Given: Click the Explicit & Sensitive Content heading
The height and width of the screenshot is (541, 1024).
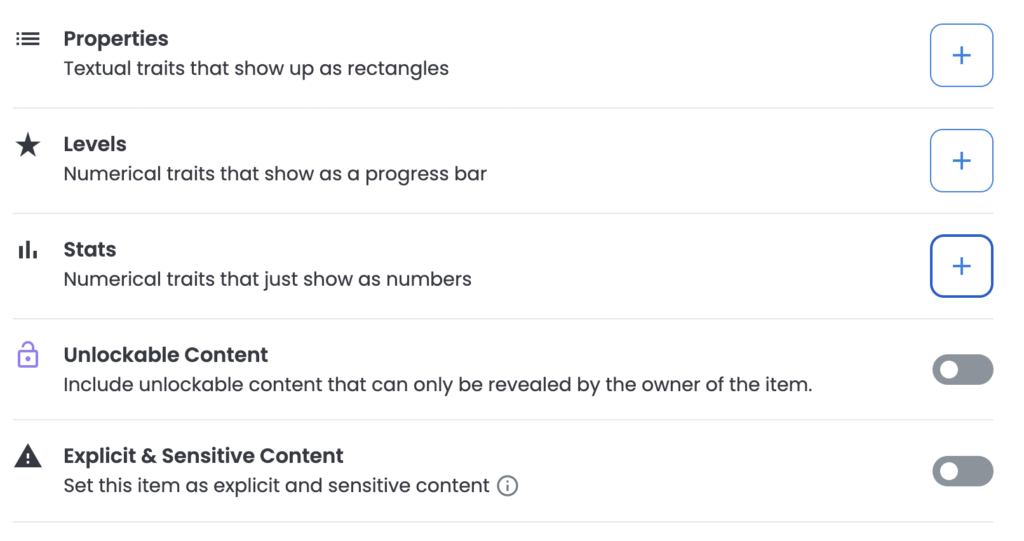Looking at the screenshot, I should [x=203, y=456].
